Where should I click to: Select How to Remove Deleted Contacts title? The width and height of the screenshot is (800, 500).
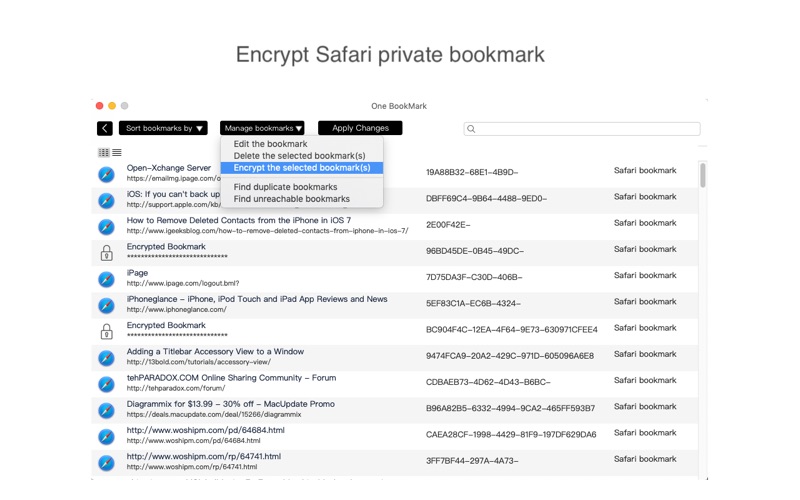(x=239, y=220)
